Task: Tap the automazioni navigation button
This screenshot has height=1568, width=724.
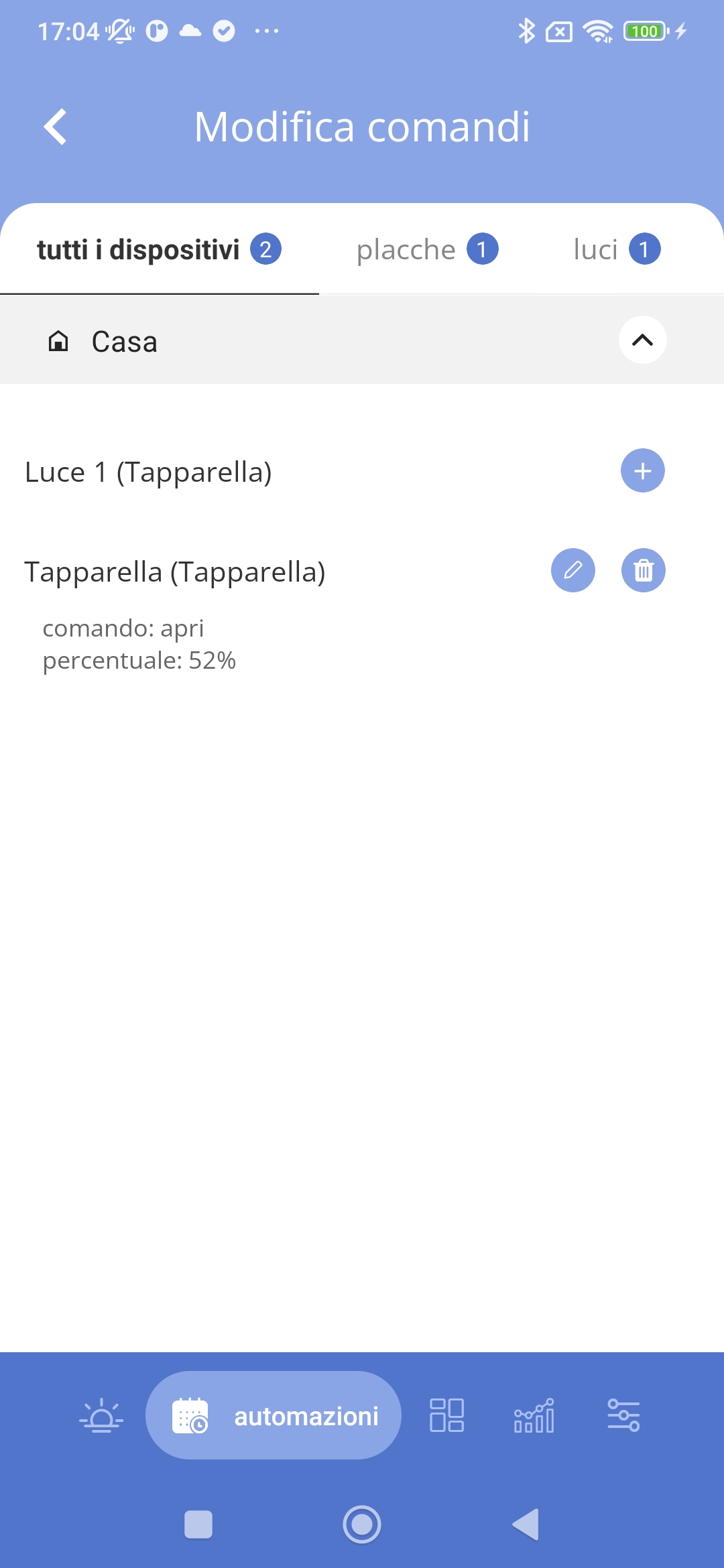Action: coord(274,1415)
